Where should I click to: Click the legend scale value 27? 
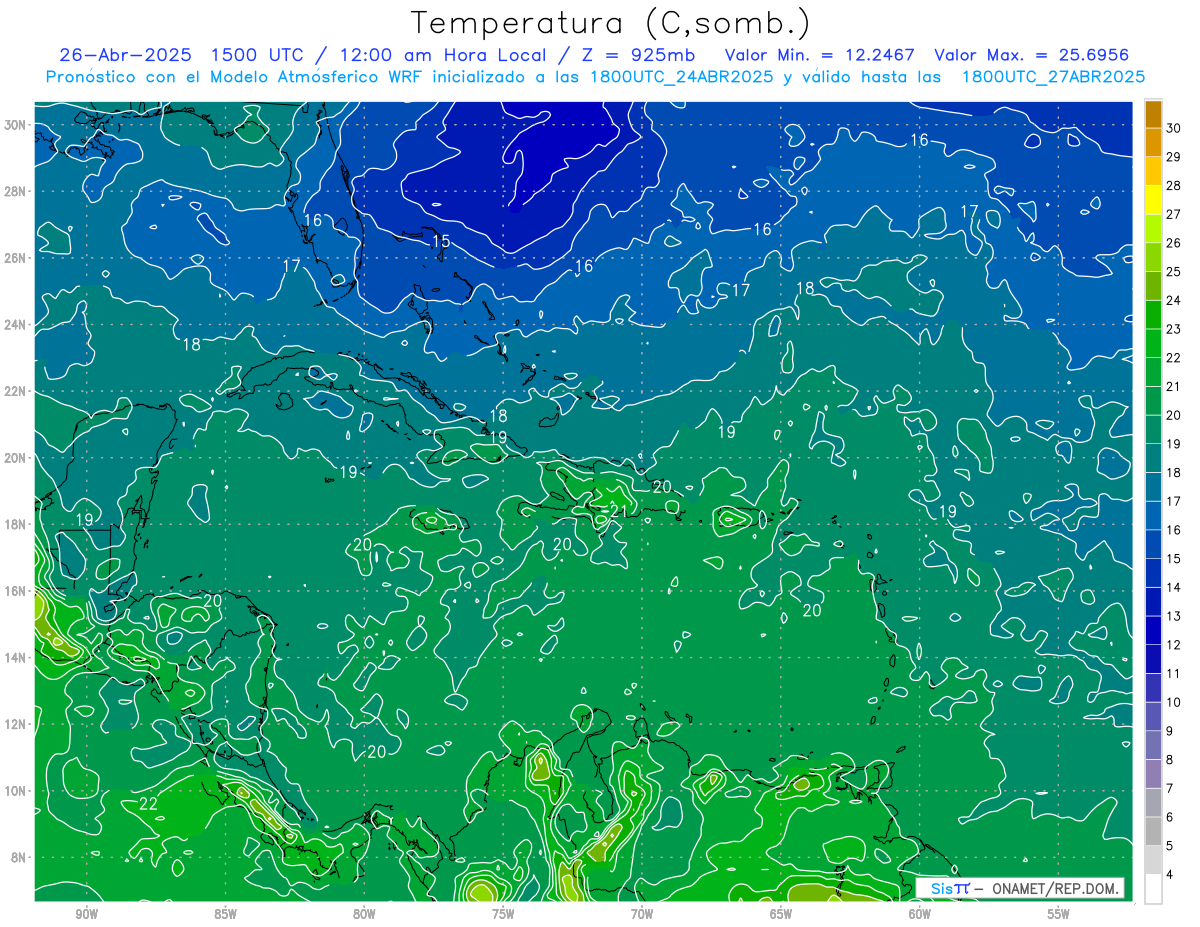(1174, 214)
